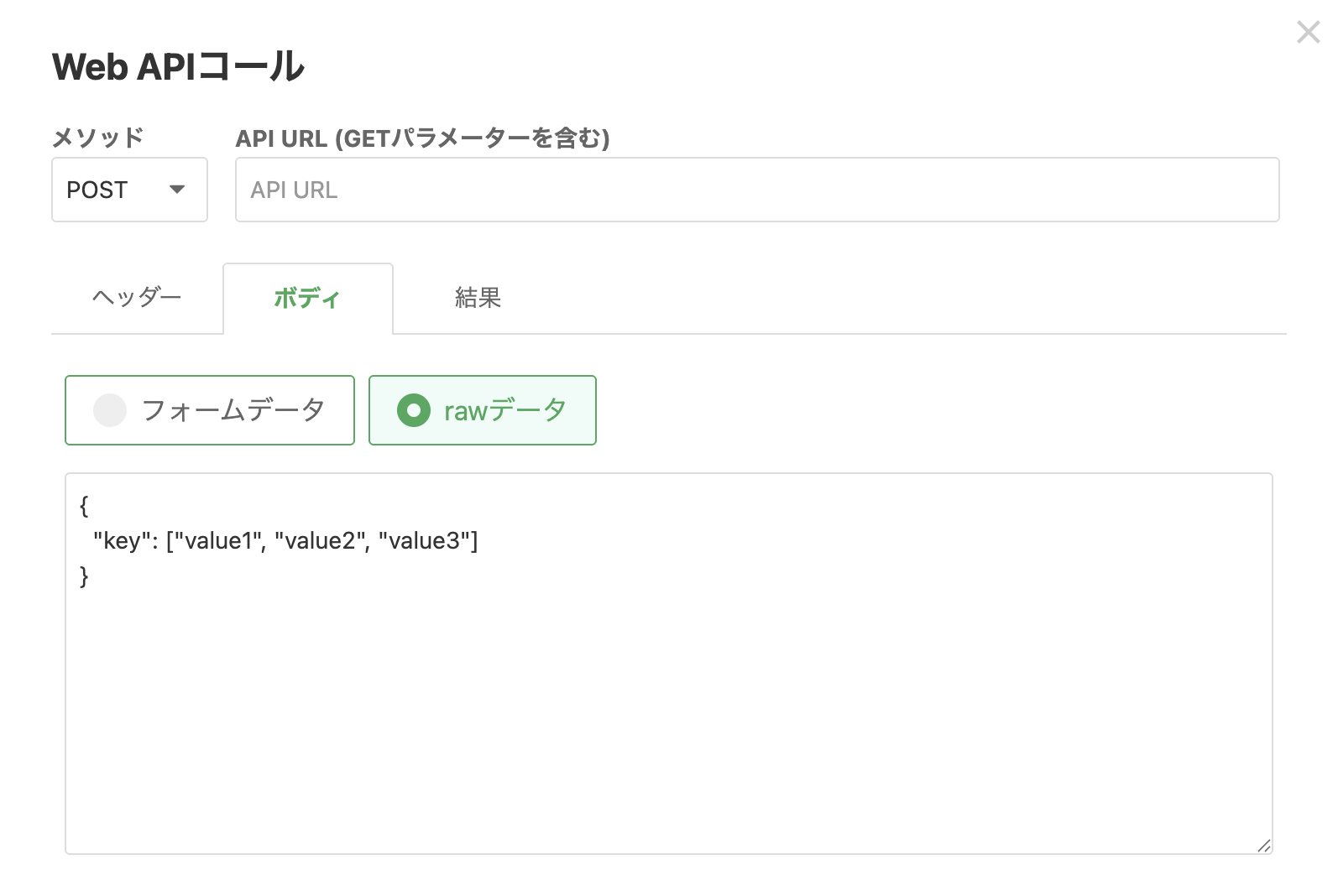Open the 結果 tab
1338x896 pixels.
(478, 298)
